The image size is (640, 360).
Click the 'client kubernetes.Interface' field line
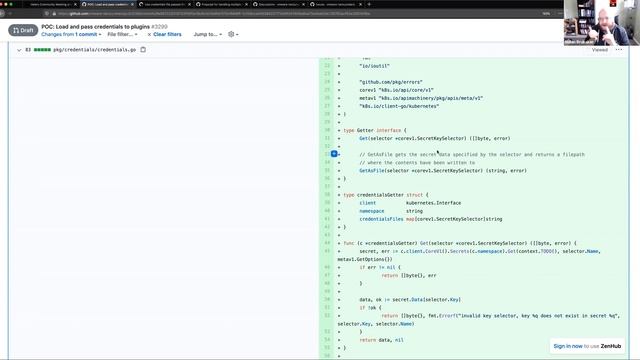coord(410,203)
